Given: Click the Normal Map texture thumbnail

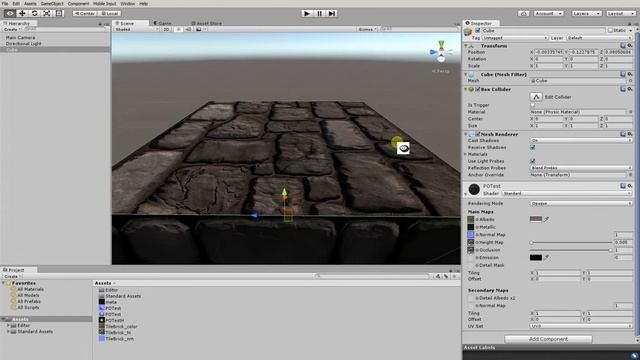Looking at the screenshot, I should pyautogui.click(x=471, y=235).
